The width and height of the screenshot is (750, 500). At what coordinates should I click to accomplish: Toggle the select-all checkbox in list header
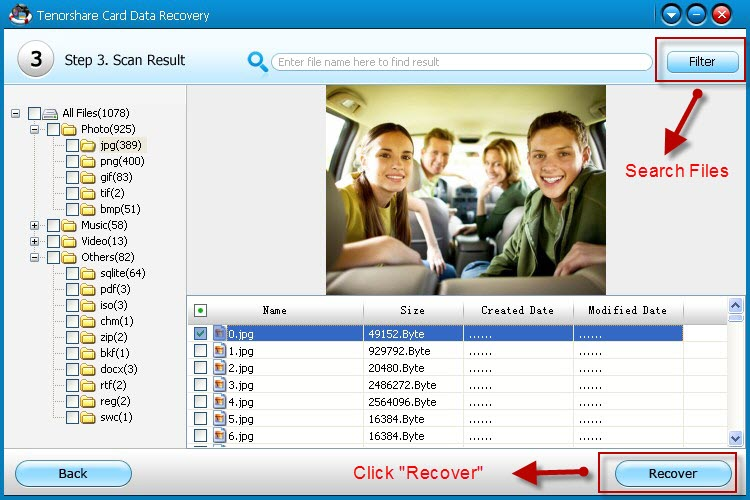pos(200,311)
